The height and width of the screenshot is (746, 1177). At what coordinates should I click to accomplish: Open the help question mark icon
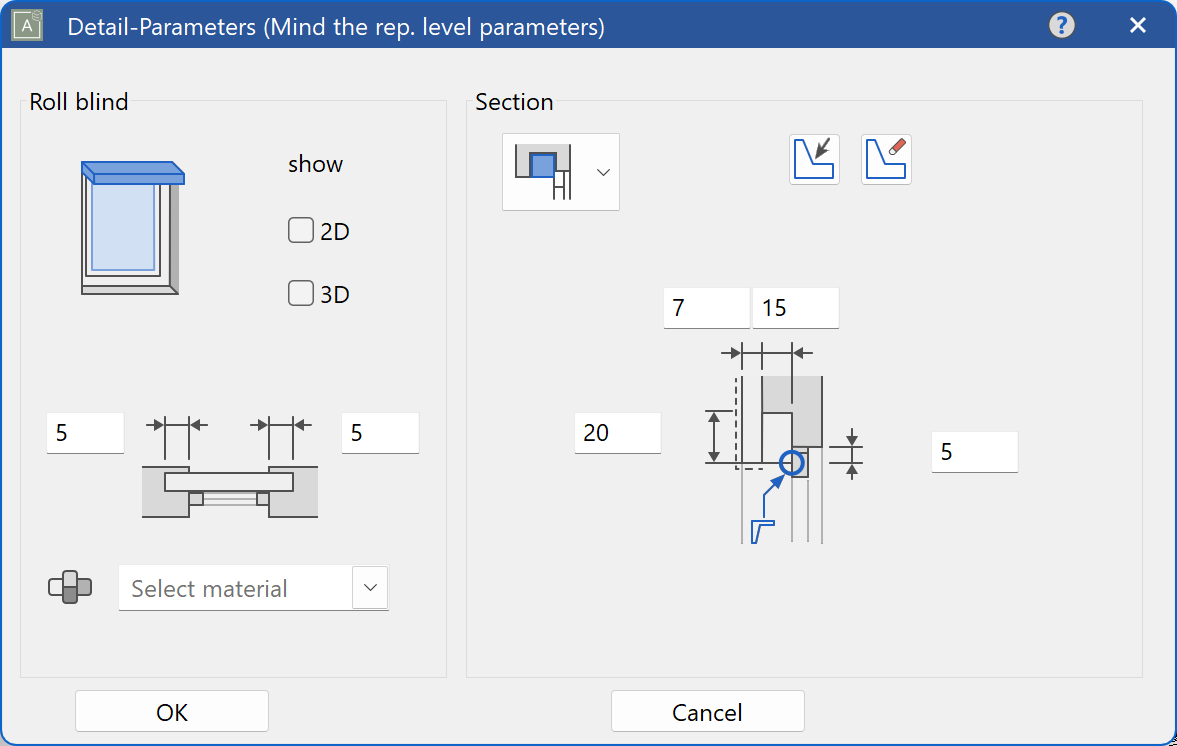tap(1061, 26)
